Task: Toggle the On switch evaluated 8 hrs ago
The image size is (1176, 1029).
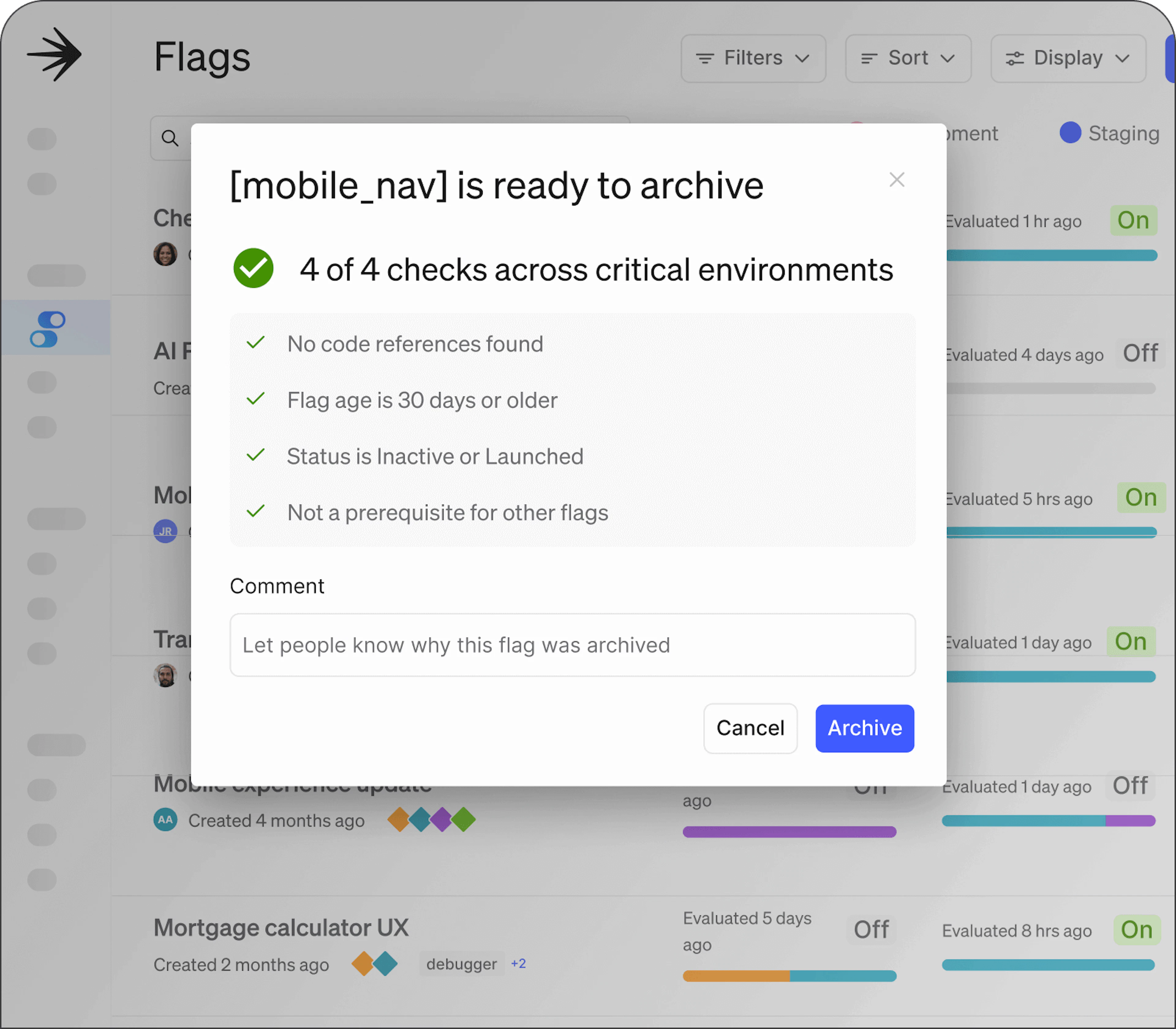Action: point(1136,930)
